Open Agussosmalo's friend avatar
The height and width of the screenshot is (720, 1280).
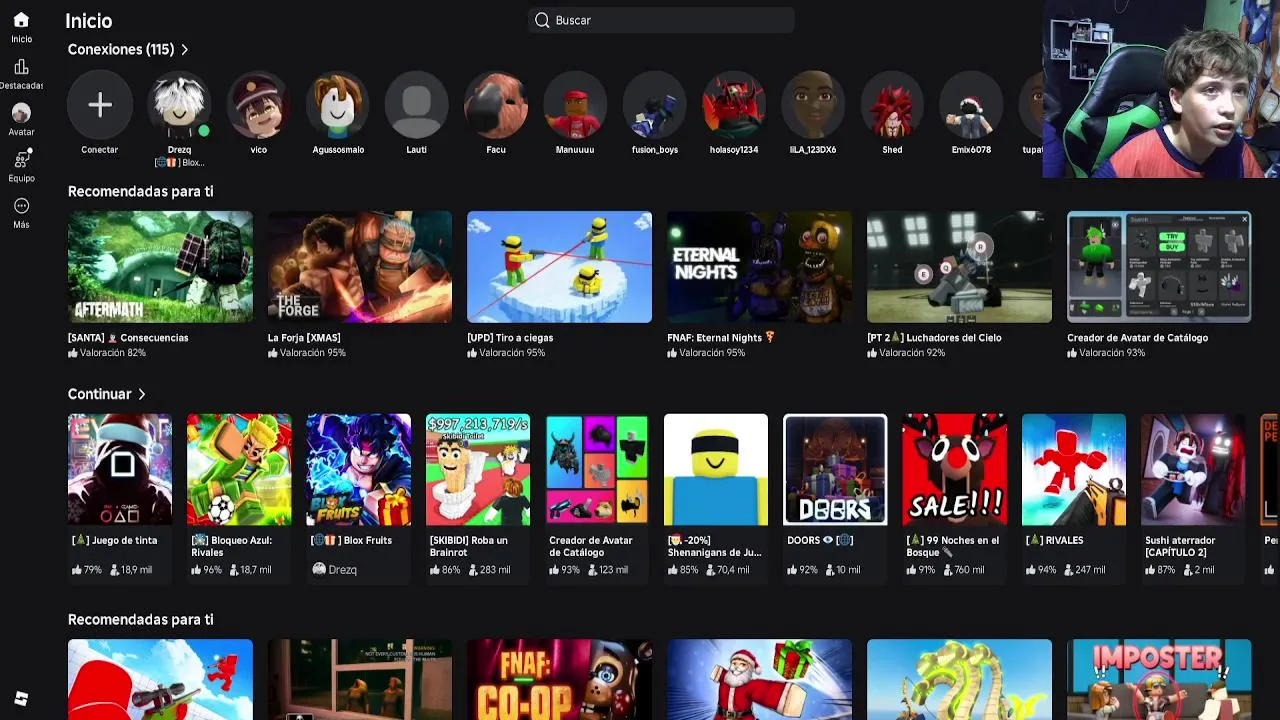click(x=338, y=105)
